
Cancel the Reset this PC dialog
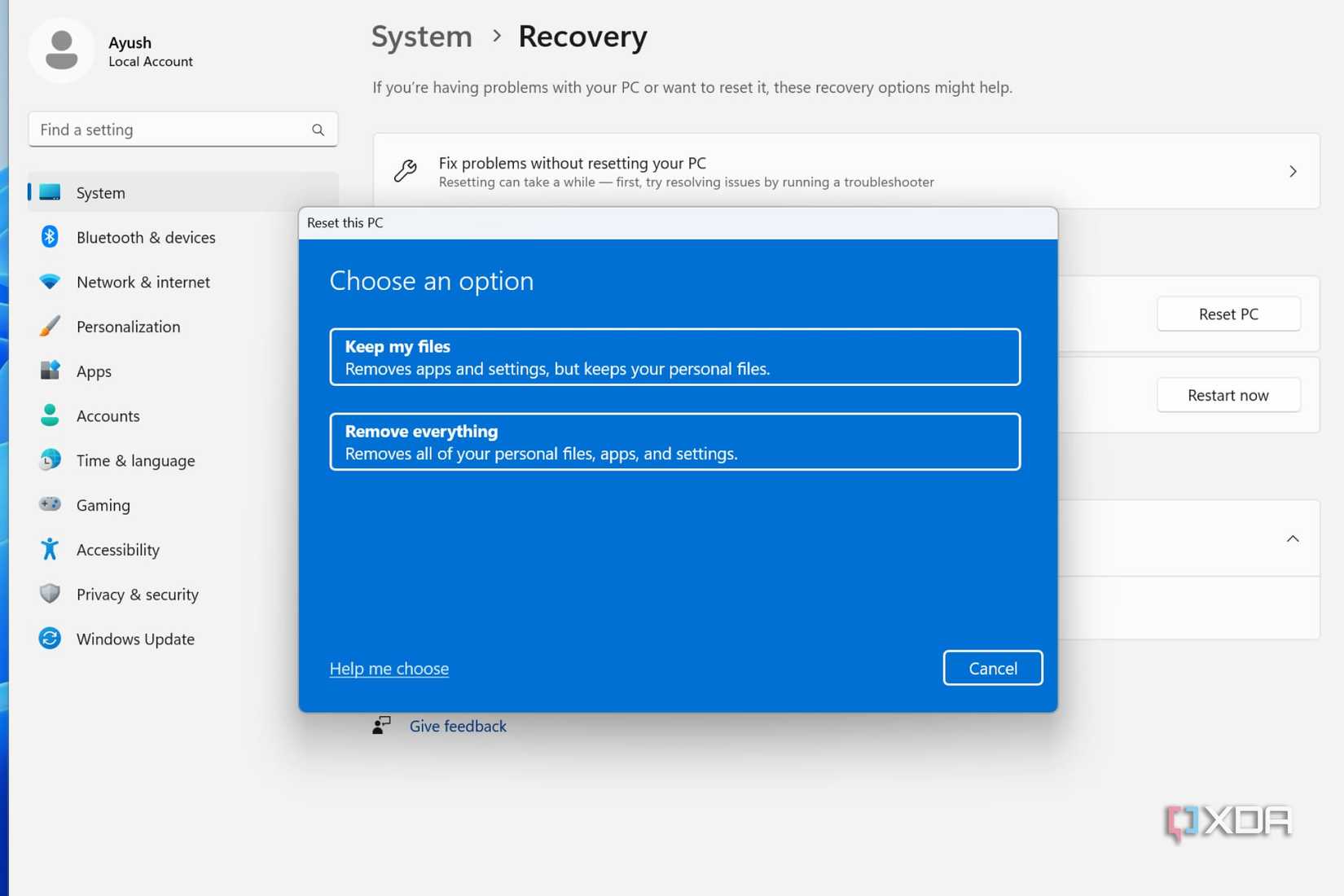(993, 668)
